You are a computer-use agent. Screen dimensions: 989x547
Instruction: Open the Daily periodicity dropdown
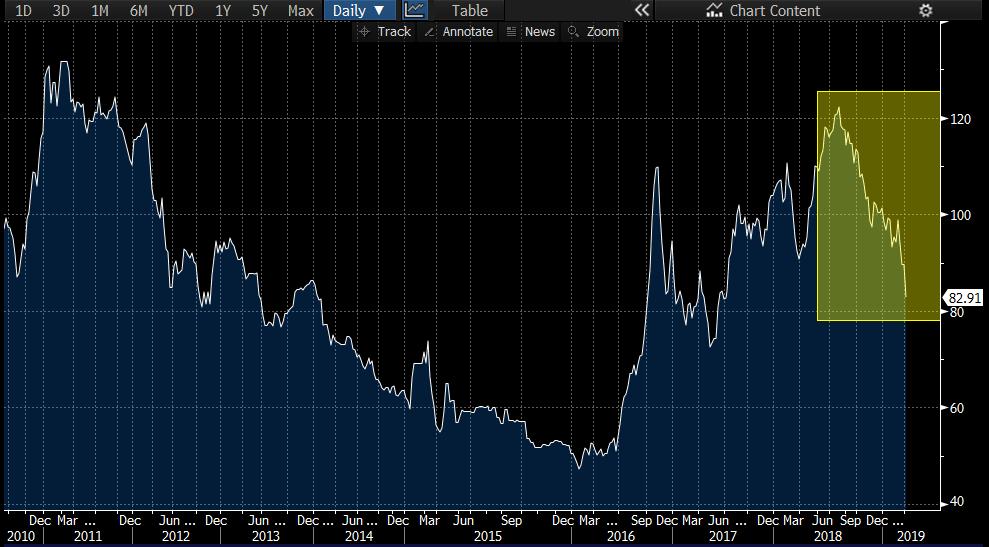[x=360, y=11]
